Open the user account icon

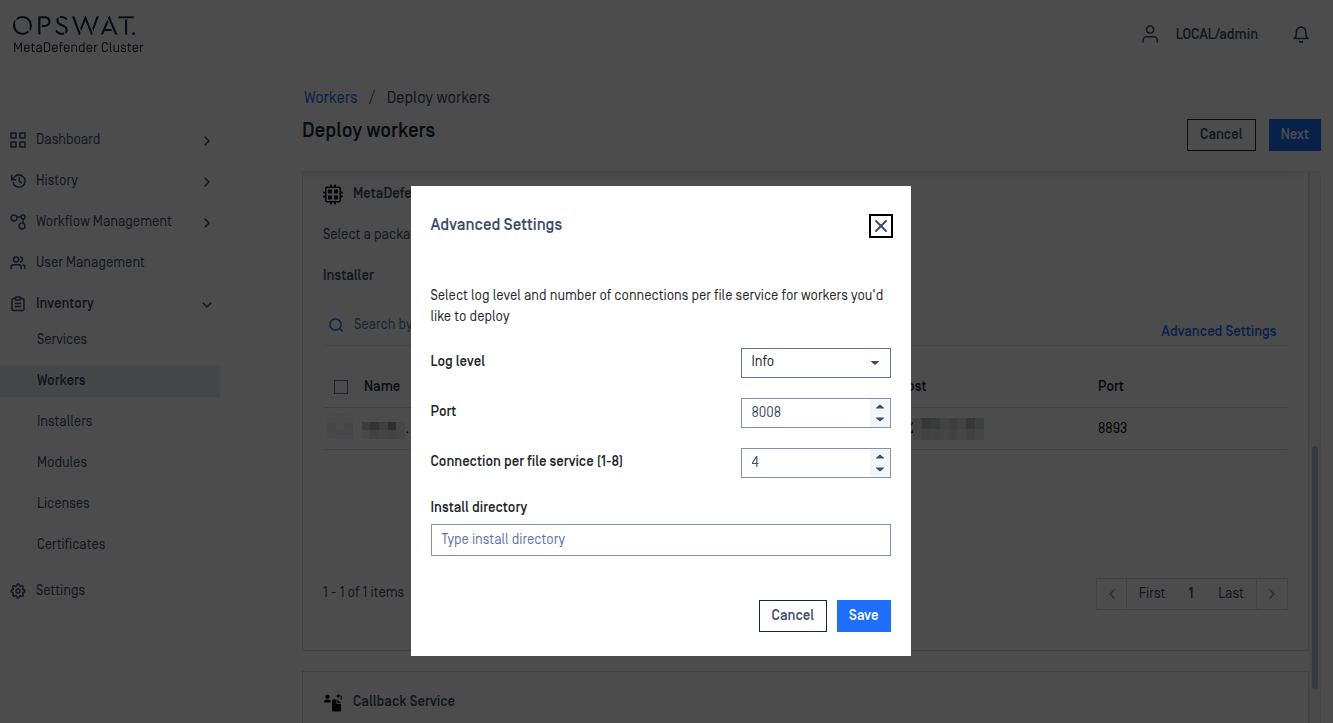1150,34
